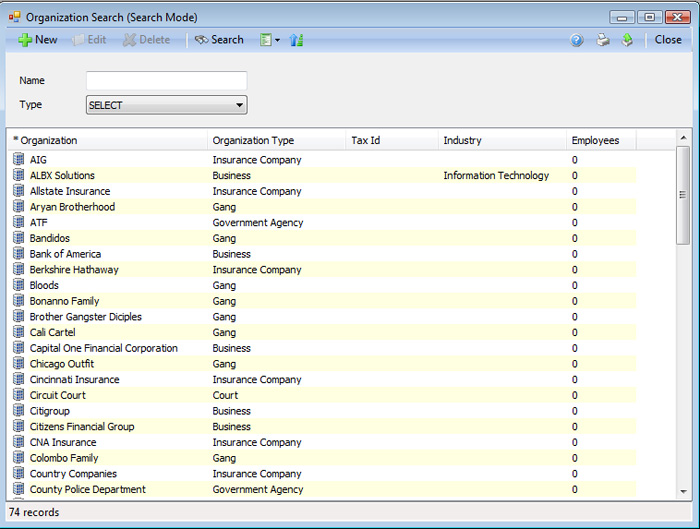
Task: Select the CNA Insurance name
Action: (63, 442)
